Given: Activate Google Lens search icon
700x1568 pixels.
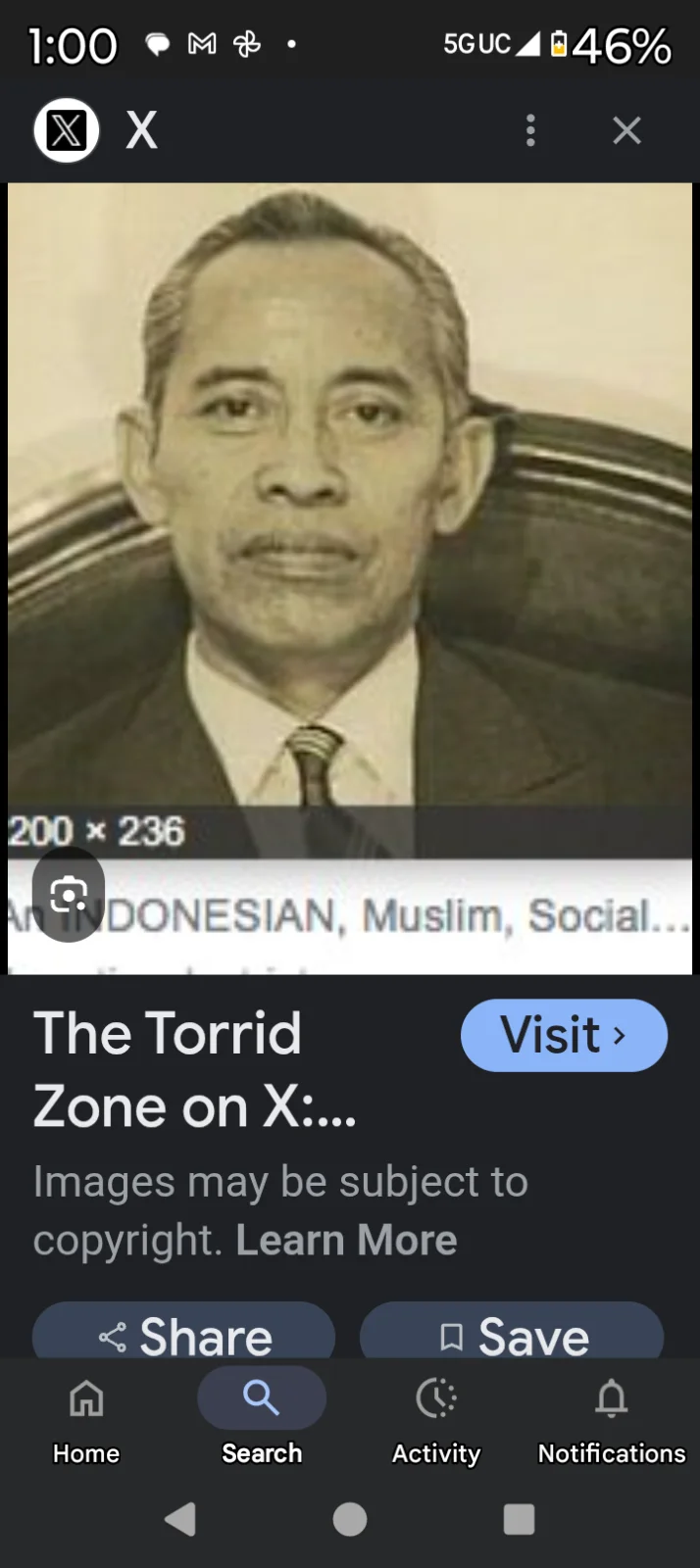Looking at the screenshot, I should coord(69,895).
